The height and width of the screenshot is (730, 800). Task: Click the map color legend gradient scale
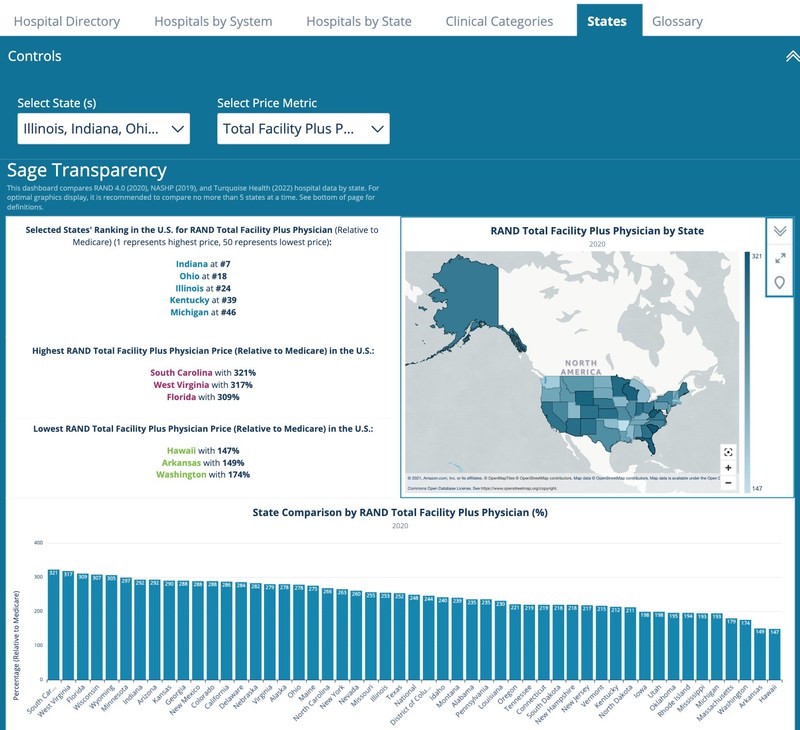point(747,372)
